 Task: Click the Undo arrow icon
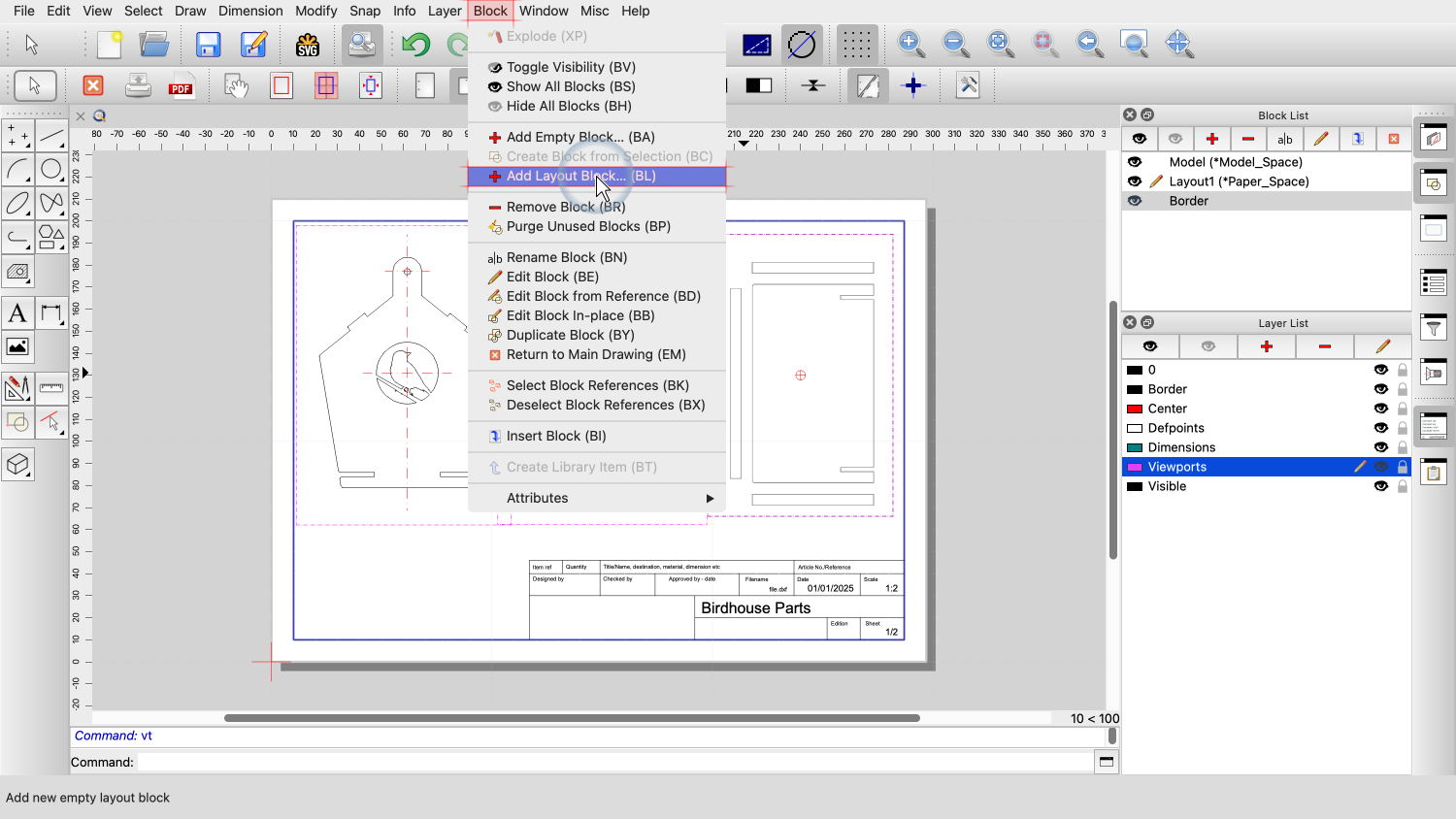click(415, 45)
